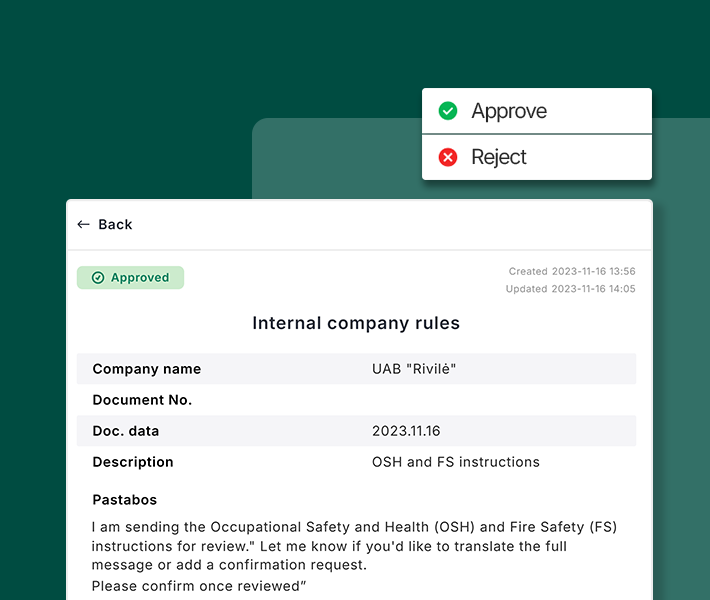This screenshot has height=600, width=710.
Task: Click the OSH and FS instructions value
Action: click(456, 462)
